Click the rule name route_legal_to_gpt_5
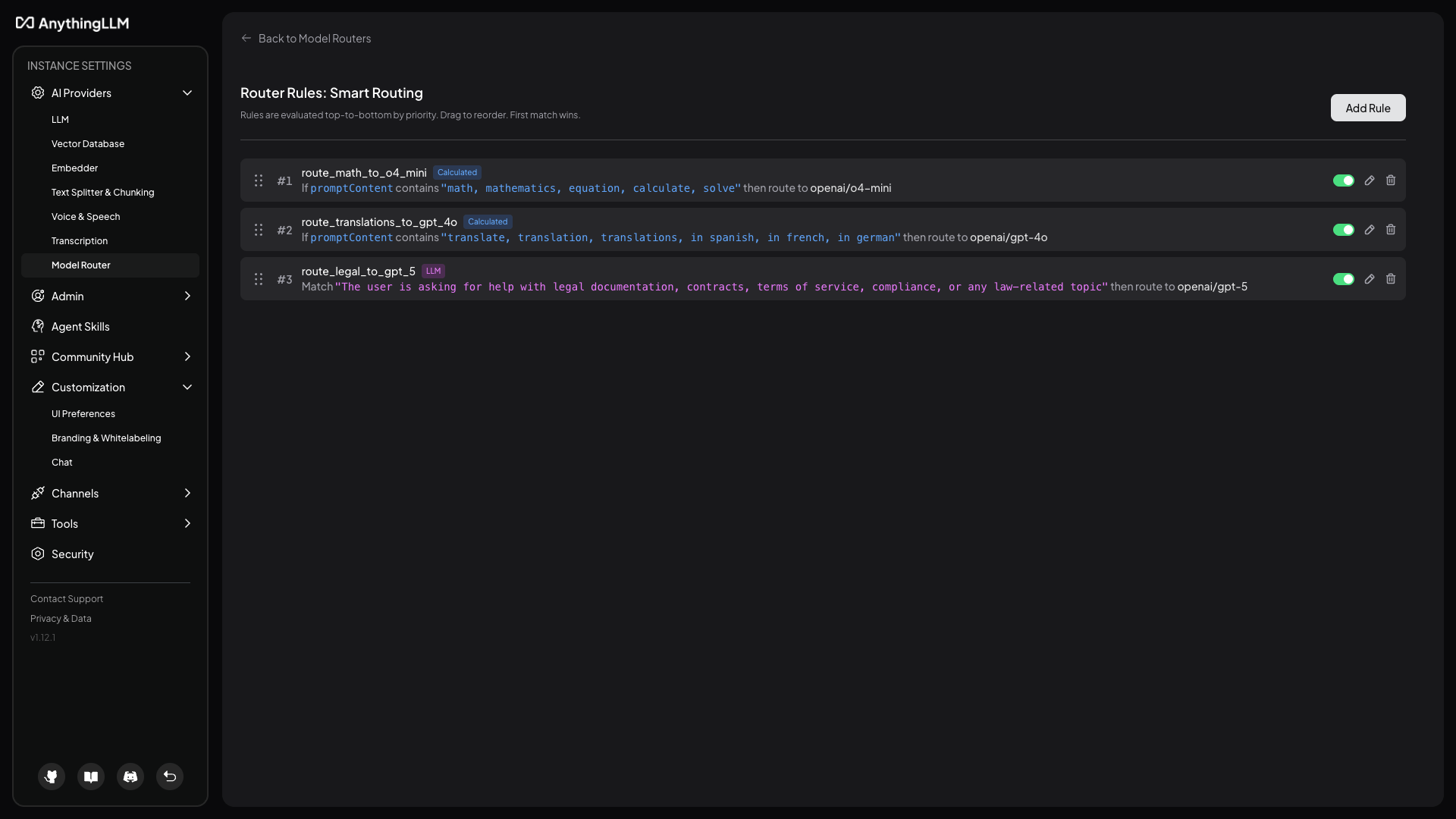 (358, 271)
